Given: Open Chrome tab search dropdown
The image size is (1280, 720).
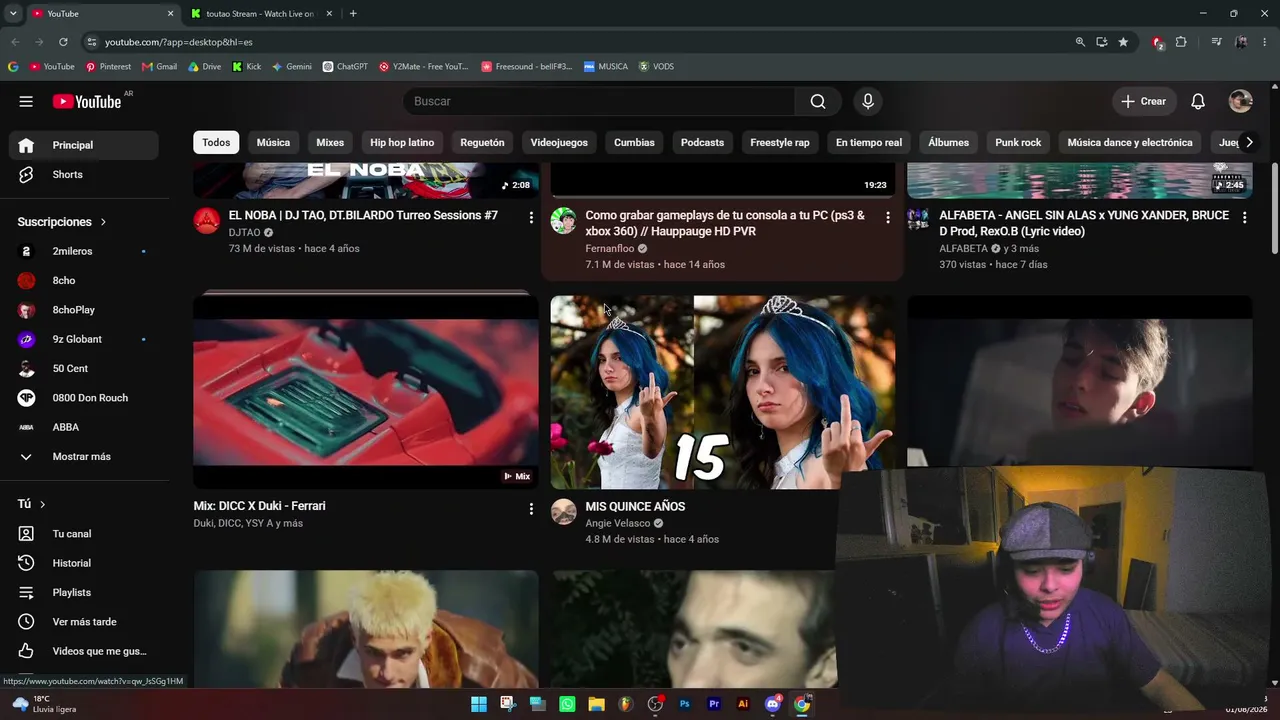Looking at the screenshot, I should point(13,13).
